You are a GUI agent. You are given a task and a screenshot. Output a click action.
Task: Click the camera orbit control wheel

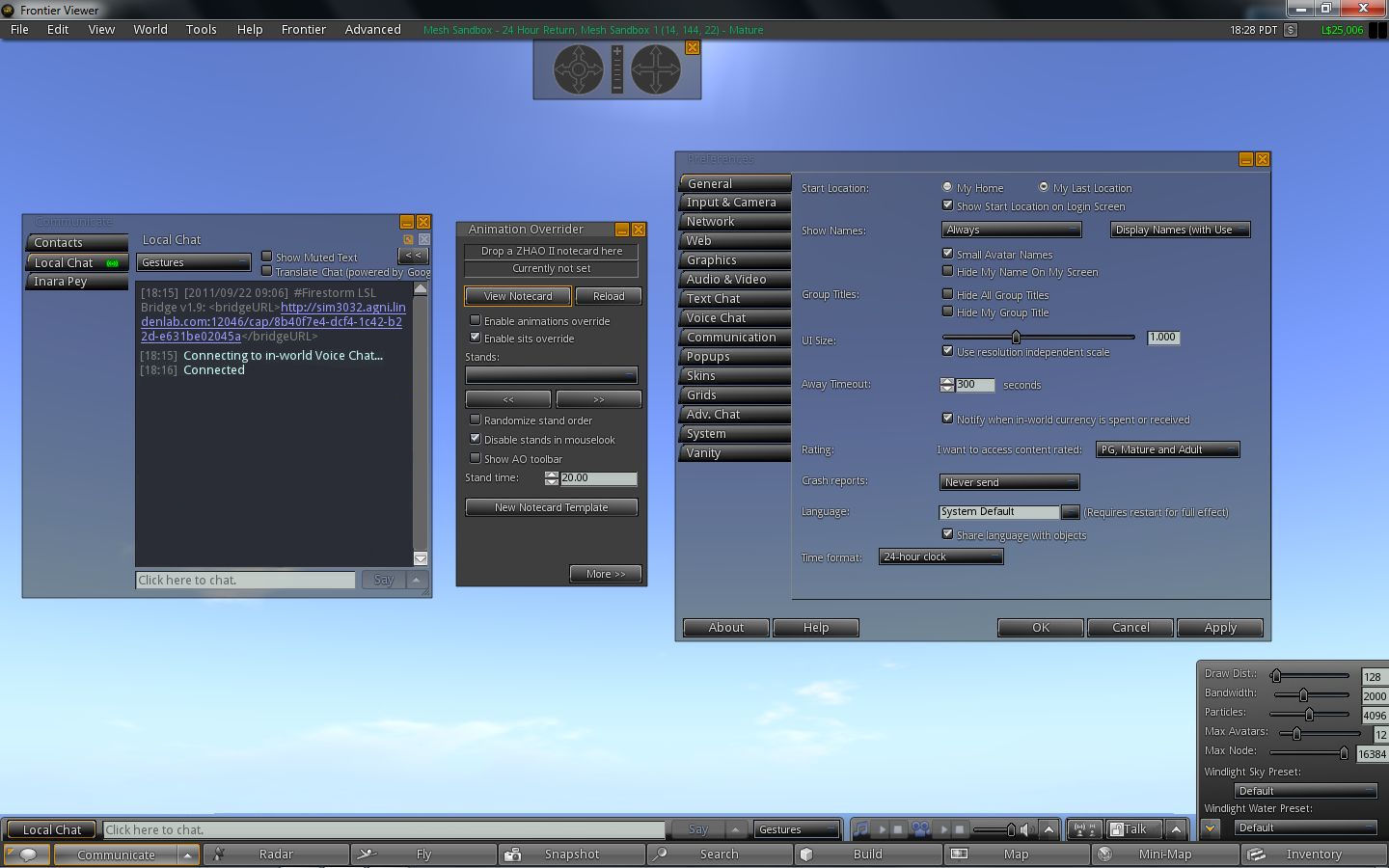coord(578,69)
